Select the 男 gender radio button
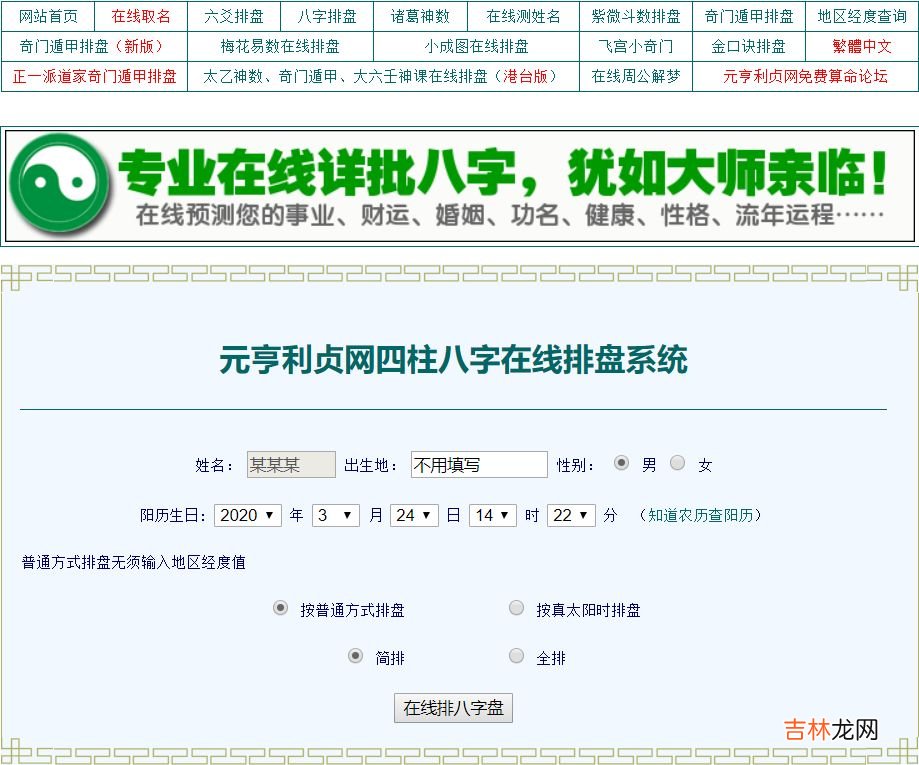The image size is (919, 765). pos(621,463)
